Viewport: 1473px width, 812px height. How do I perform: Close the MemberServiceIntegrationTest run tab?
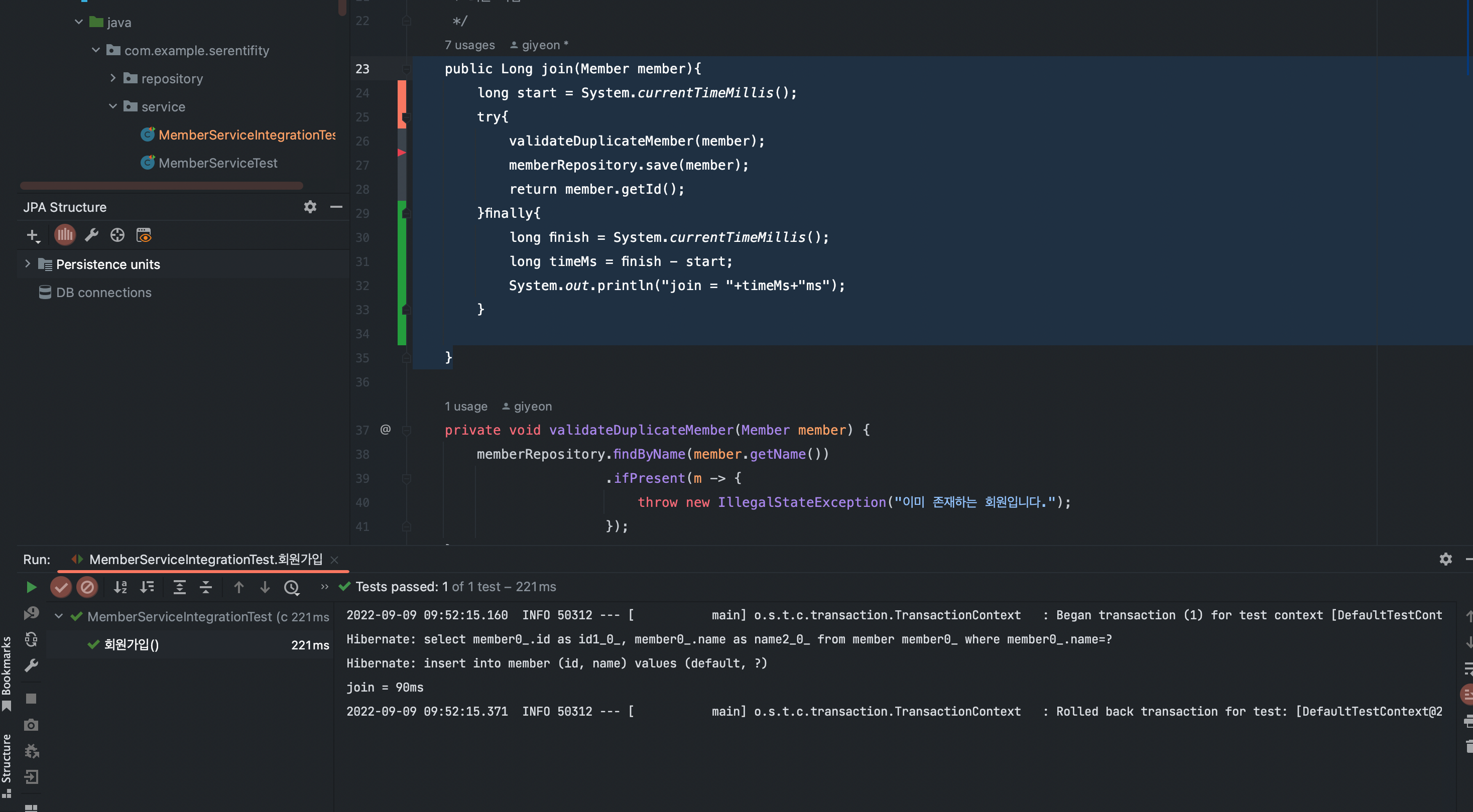pos(334,560)
